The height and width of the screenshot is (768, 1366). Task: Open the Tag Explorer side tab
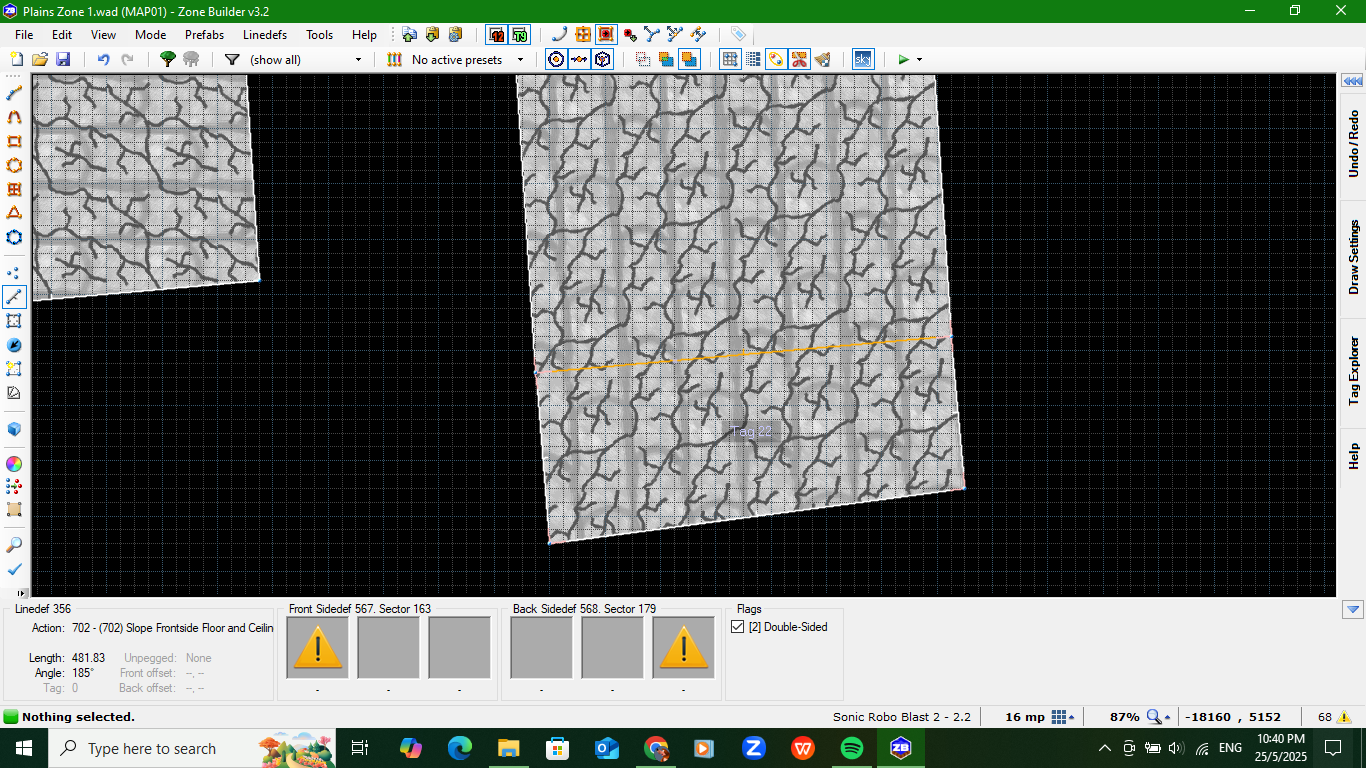pyautogui.click(x=1353, y=369)
